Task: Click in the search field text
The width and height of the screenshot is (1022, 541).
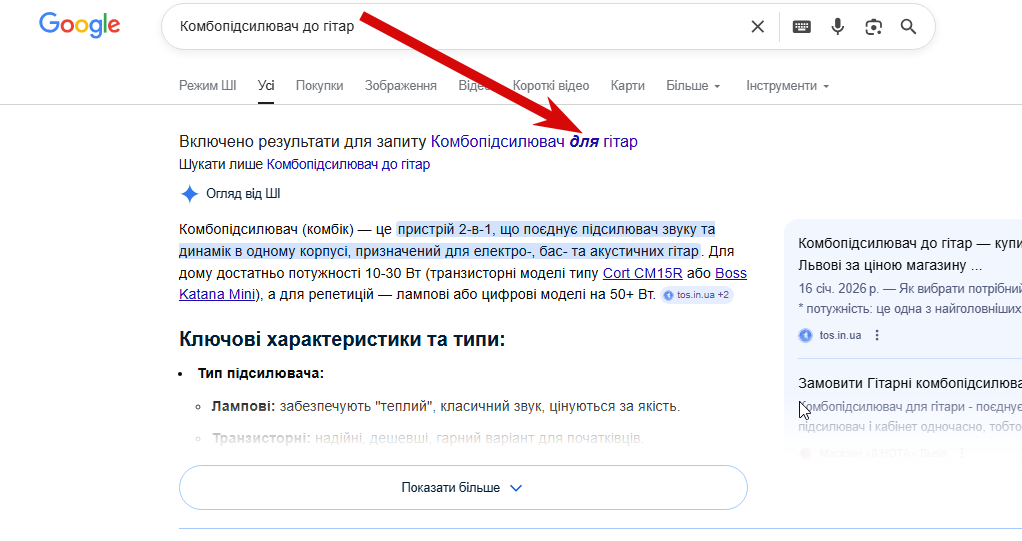Action: point(267,27)
